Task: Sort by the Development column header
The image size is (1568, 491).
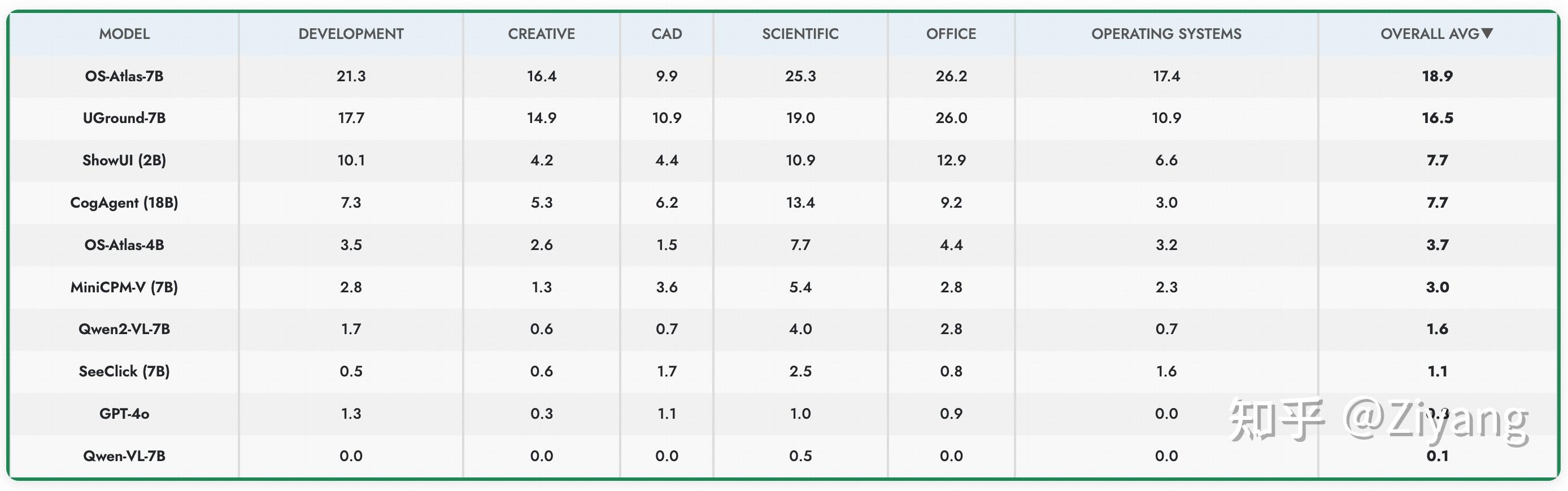Action: pos(351,34)
